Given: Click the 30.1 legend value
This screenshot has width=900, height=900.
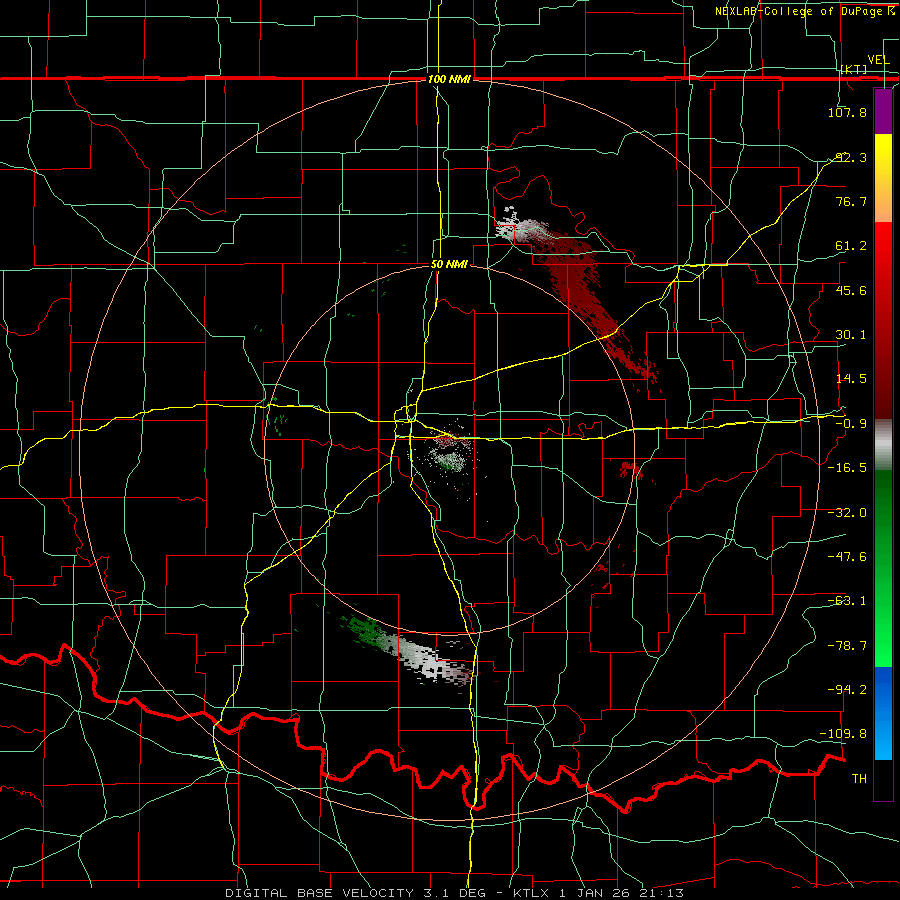Looking at the screenshot, I should pyautogui.click(x=851, y=334).
